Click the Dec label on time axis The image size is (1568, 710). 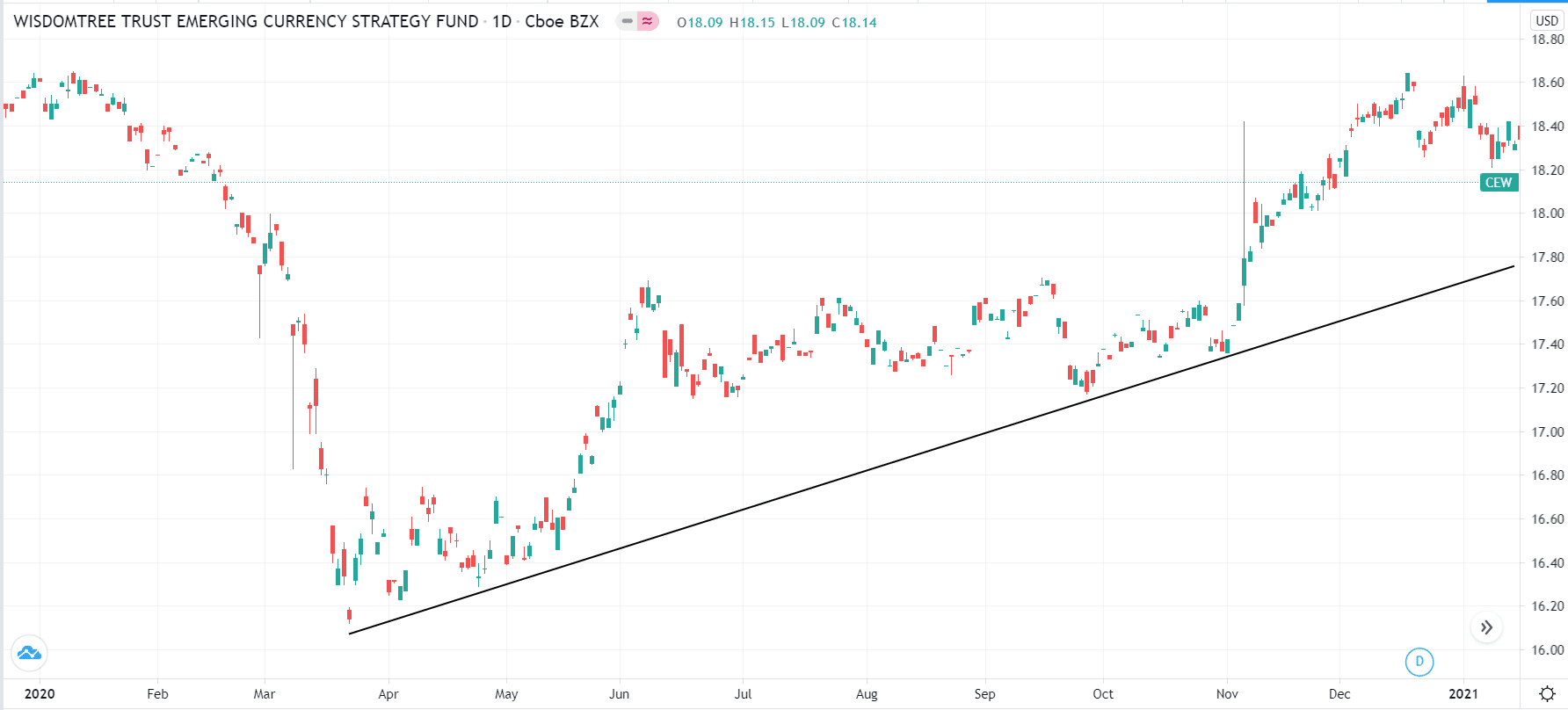click(1339, 694)
